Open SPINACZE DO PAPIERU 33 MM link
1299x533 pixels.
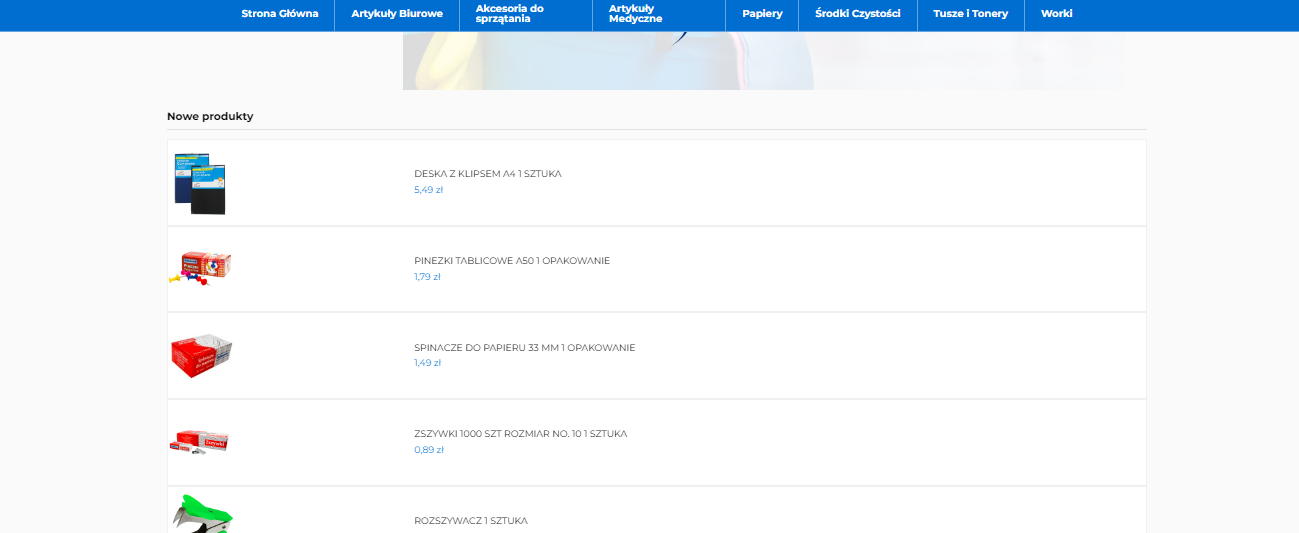[525, 348]
